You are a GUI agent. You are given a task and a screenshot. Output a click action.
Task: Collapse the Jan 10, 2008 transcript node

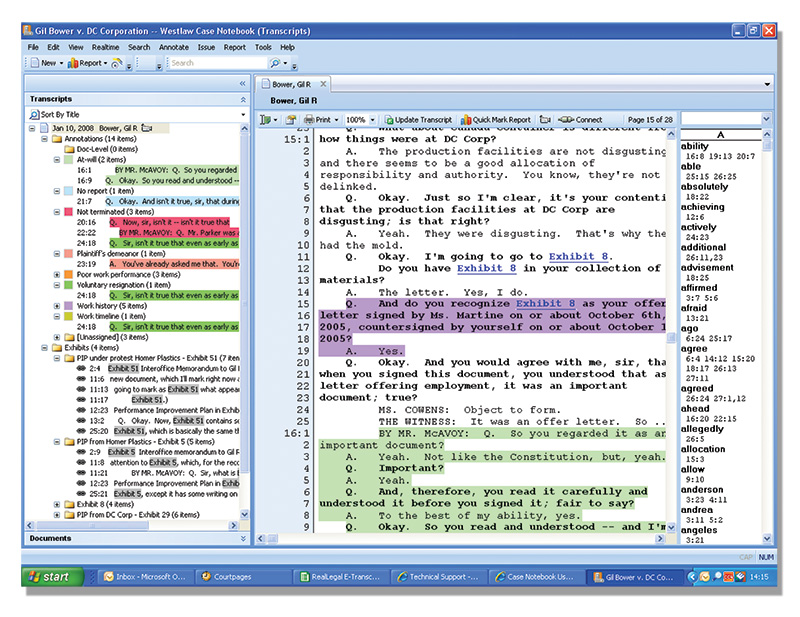(x=32, y=128)
